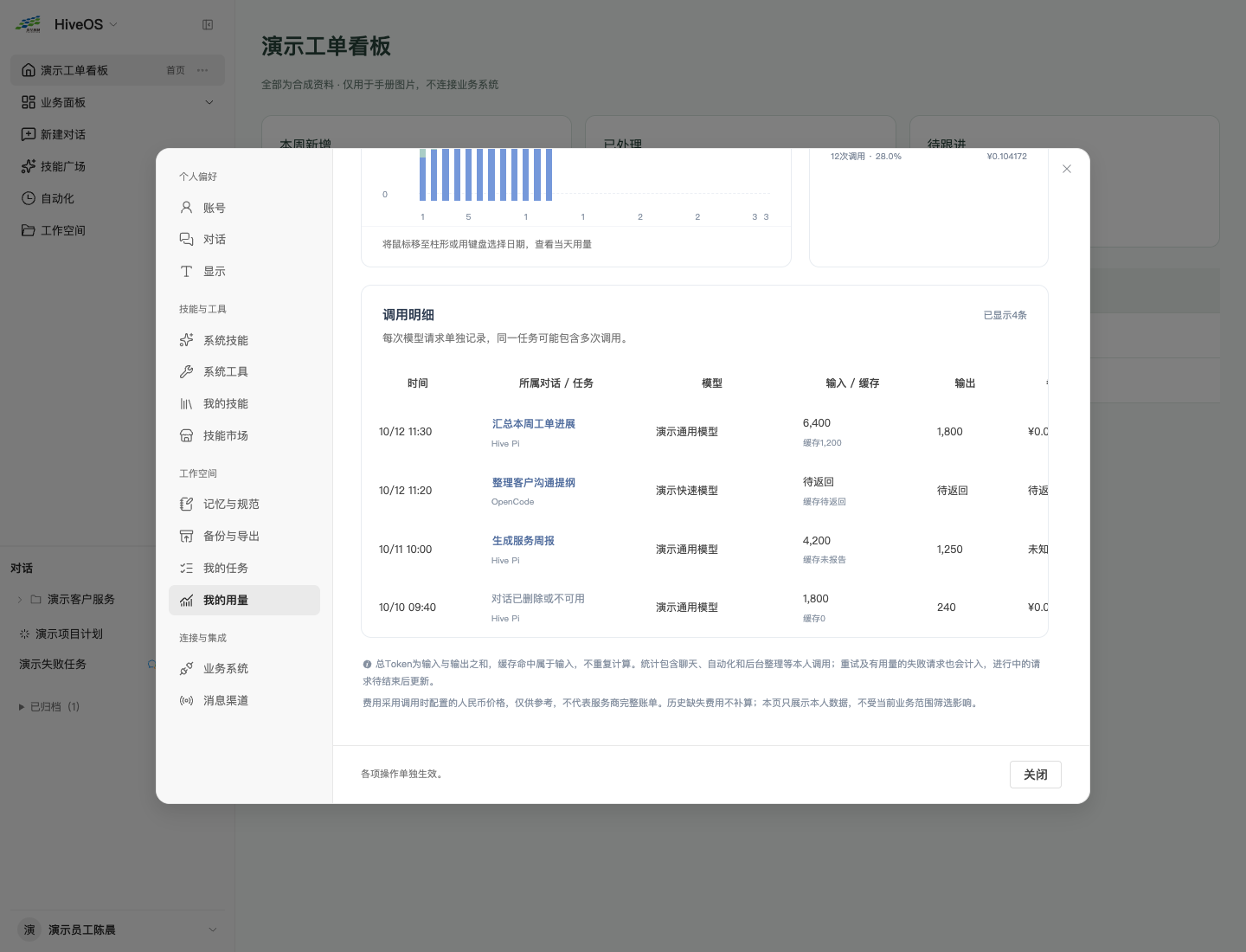This screenshot has height=952, width=1246.
Task: Select the first bar in usage chart
Action: pos(423,175)
